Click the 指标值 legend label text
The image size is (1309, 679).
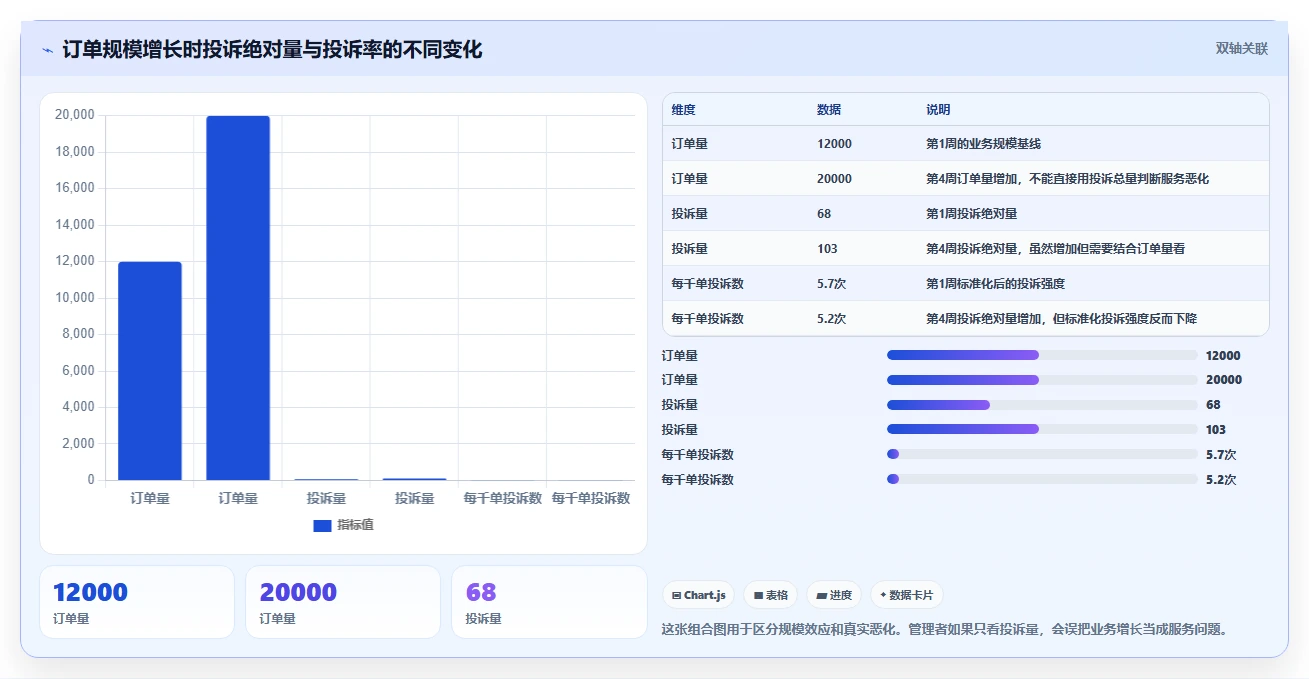tap(355, 525)
